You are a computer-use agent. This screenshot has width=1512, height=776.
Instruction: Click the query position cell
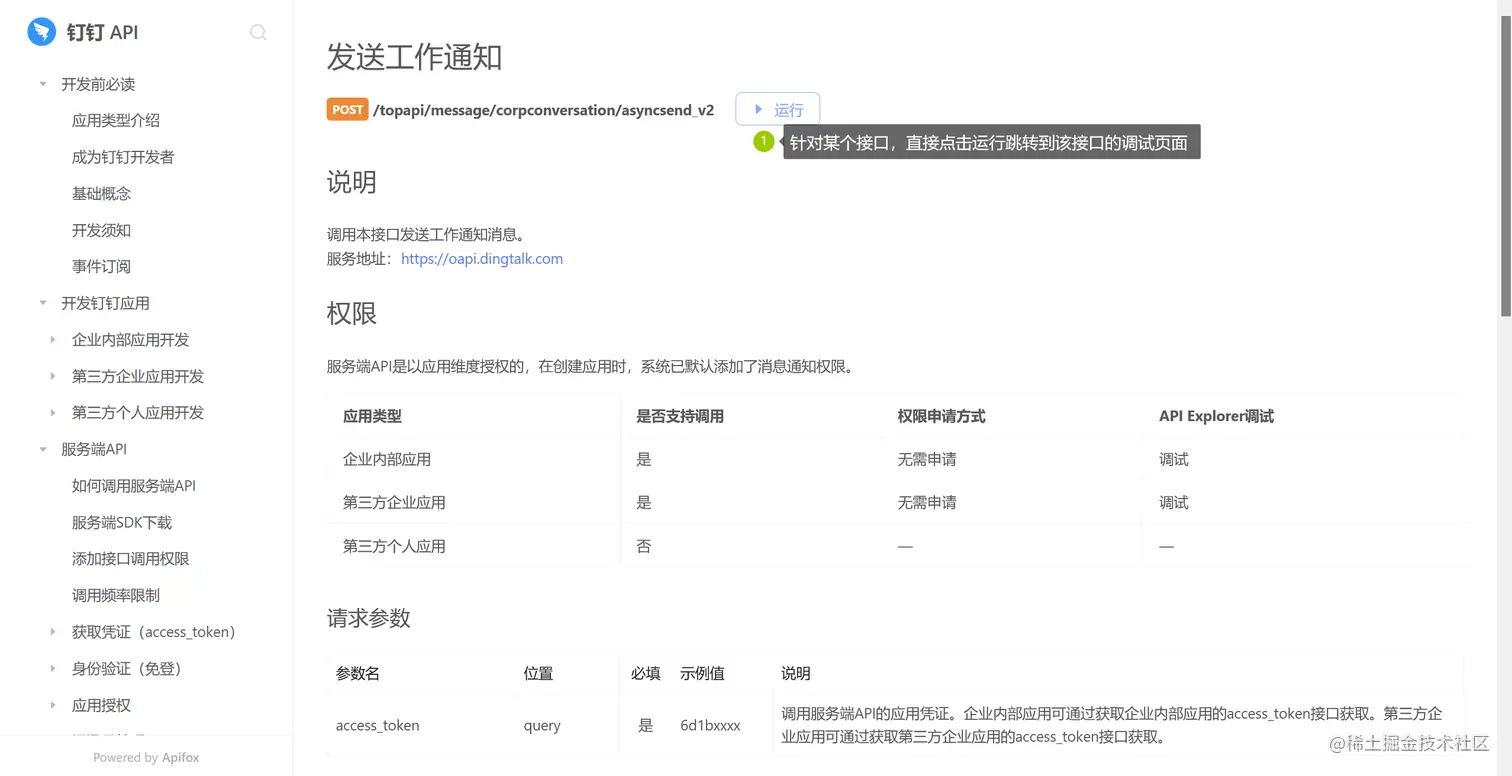[542, 726]
